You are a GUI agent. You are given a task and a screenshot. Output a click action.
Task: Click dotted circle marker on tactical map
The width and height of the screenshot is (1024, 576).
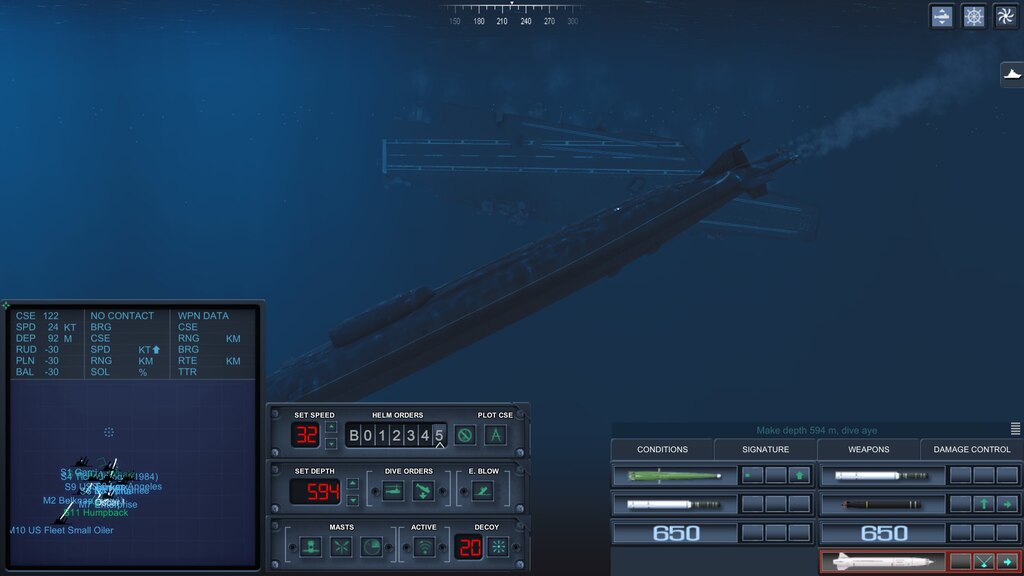(109, 432)
